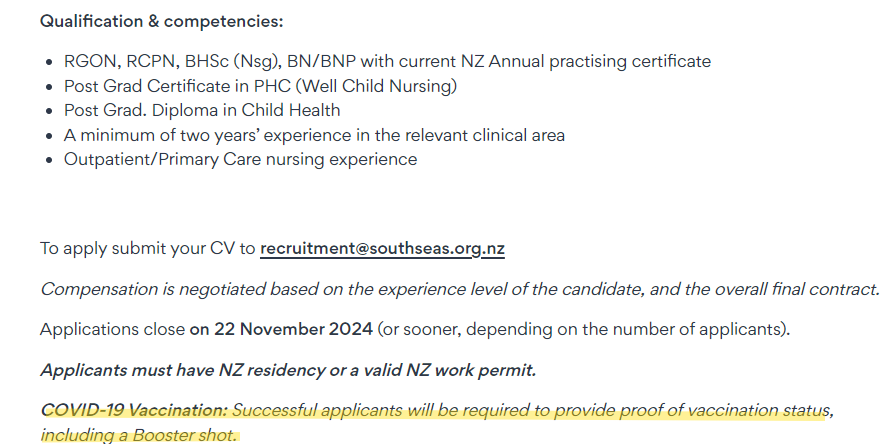
Task: Click the bold 'COVID-19 Vaccination:' label
Action: coord(134,410)
